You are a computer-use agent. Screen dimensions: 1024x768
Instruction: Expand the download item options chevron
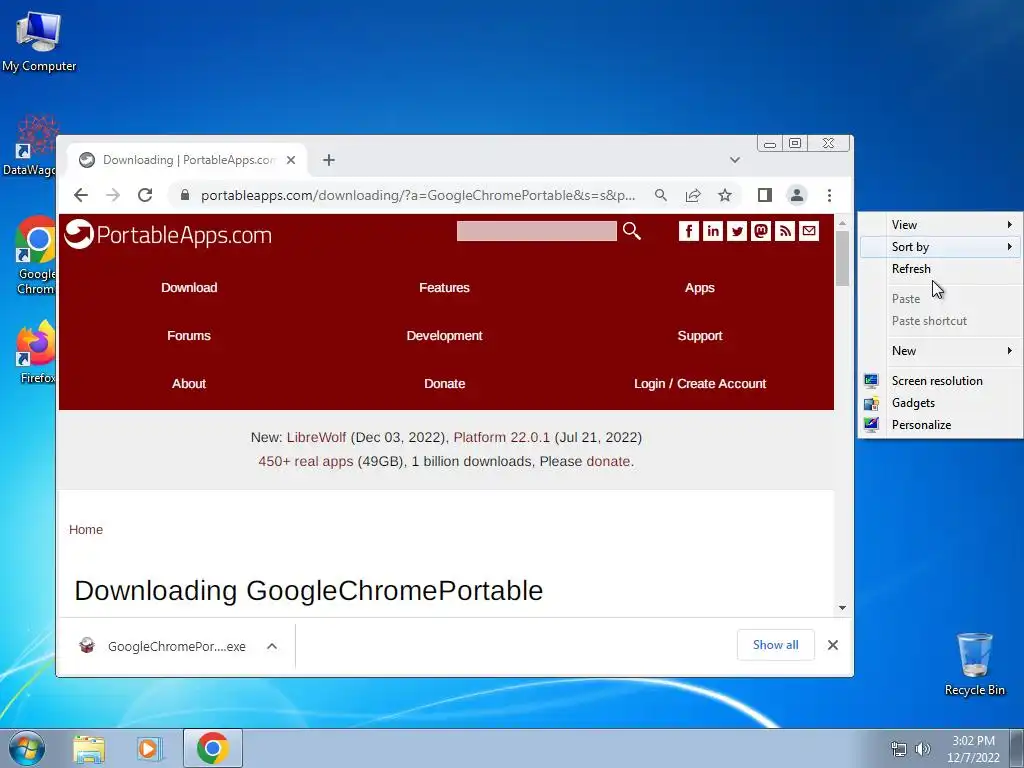(272, 646)
